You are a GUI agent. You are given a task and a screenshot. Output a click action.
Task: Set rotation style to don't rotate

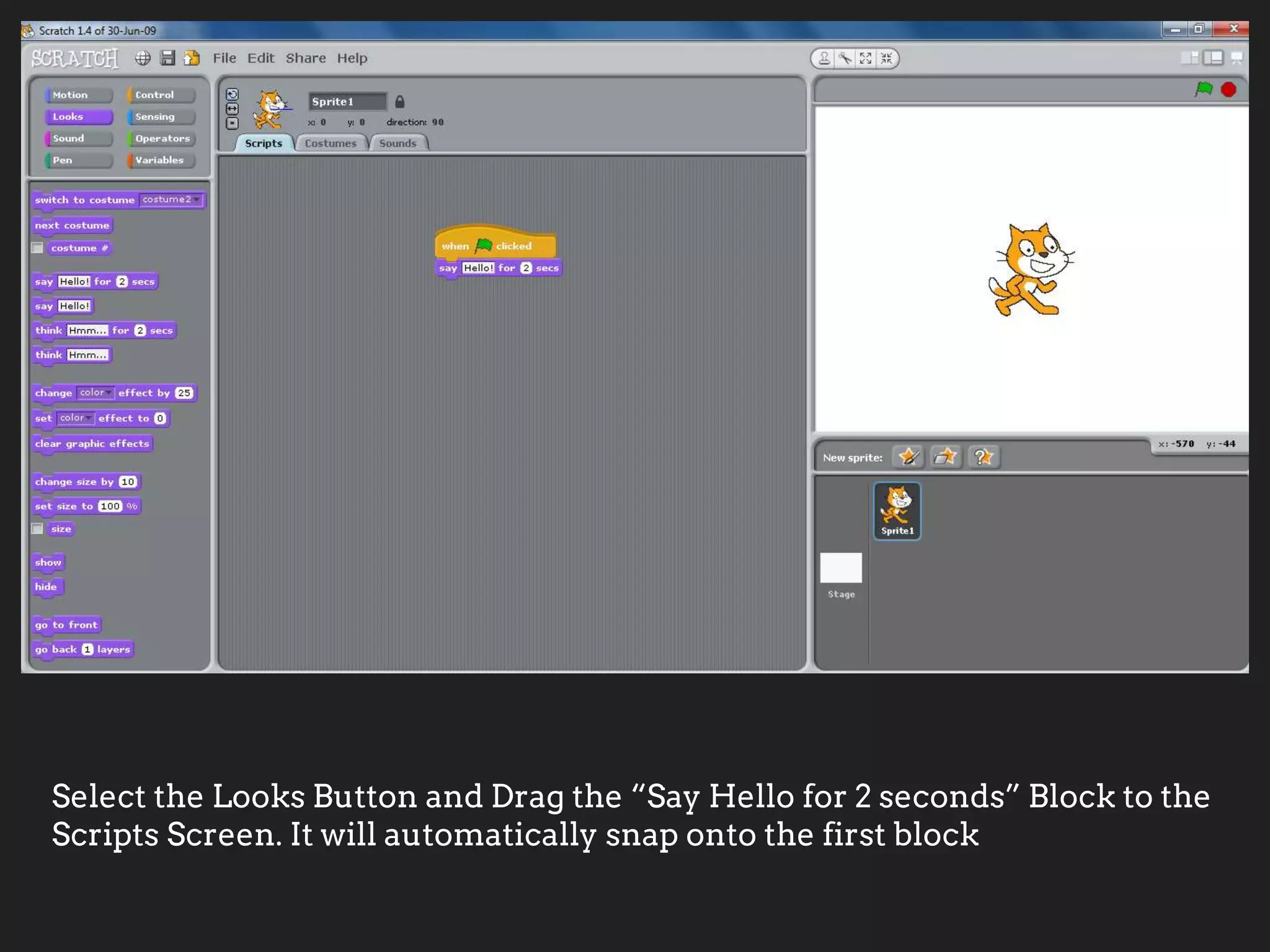pyautogui.click(x=232, y=123)
